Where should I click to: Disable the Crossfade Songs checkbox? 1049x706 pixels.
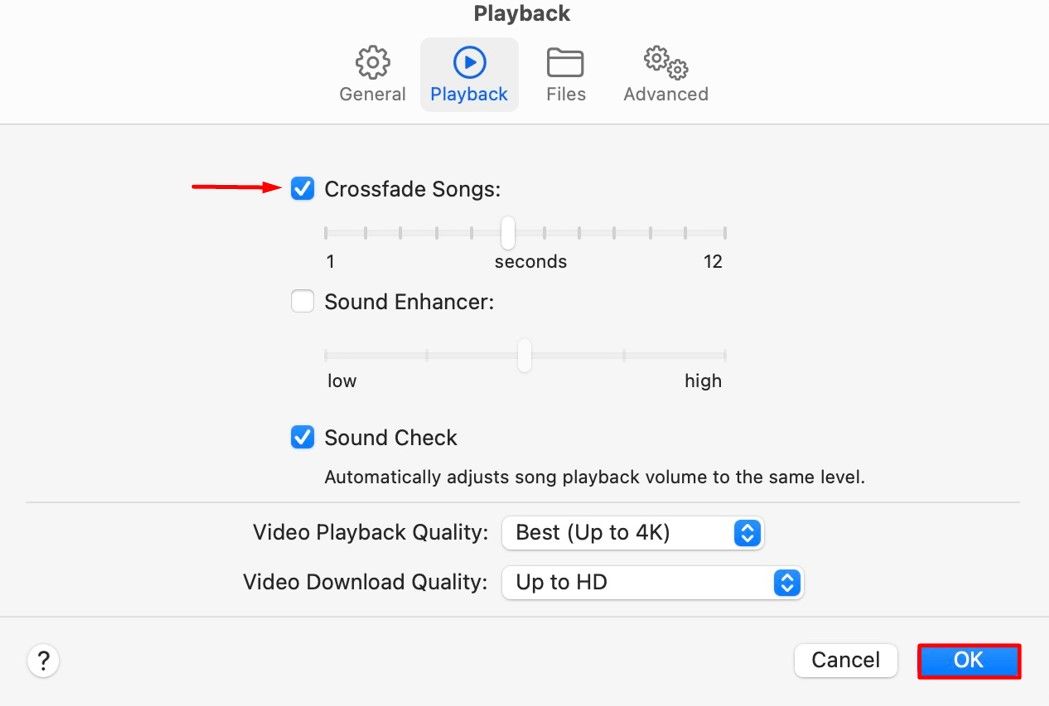302,188
